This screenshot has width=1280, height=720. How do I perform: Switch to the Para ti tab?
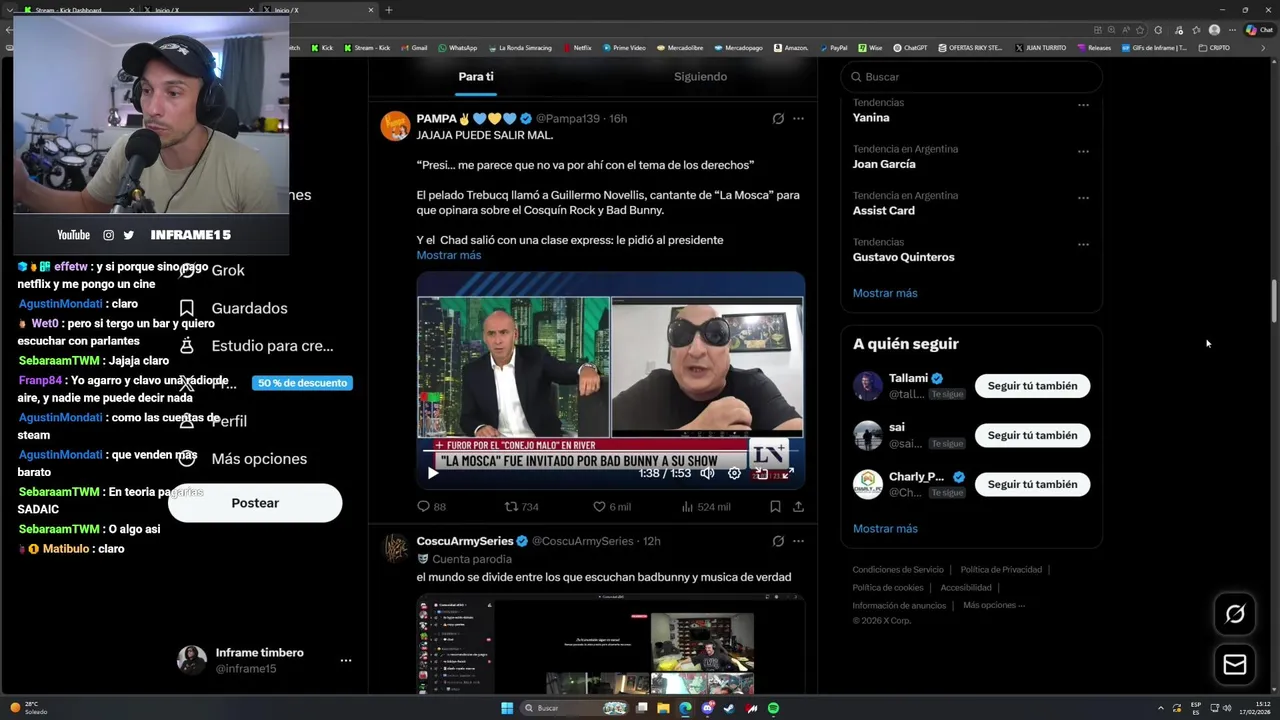(476, 77)
